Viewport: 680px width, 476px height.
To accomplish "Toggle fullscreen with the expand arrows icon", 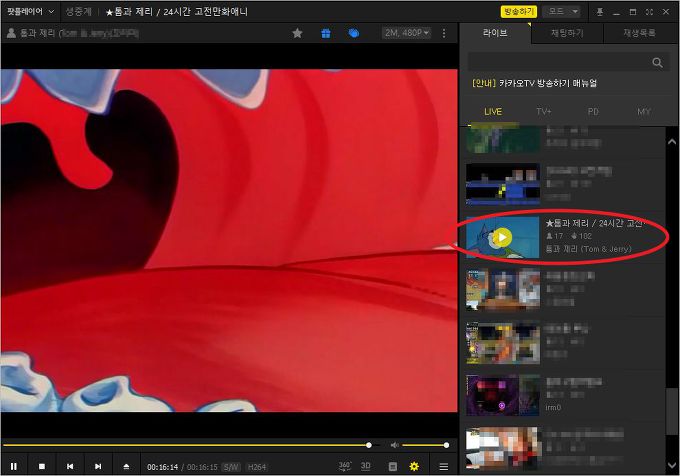I will (649, 12).
